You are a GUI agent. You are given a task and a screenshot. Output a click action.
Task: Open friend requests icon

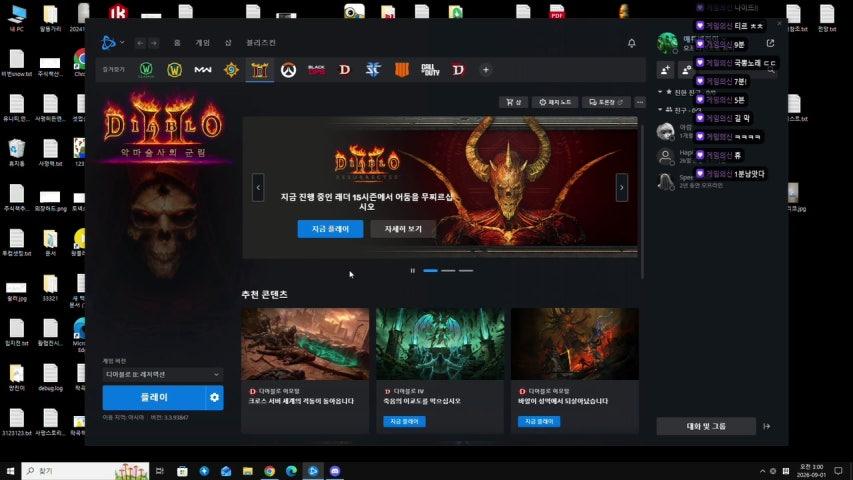tap(687, 70)
